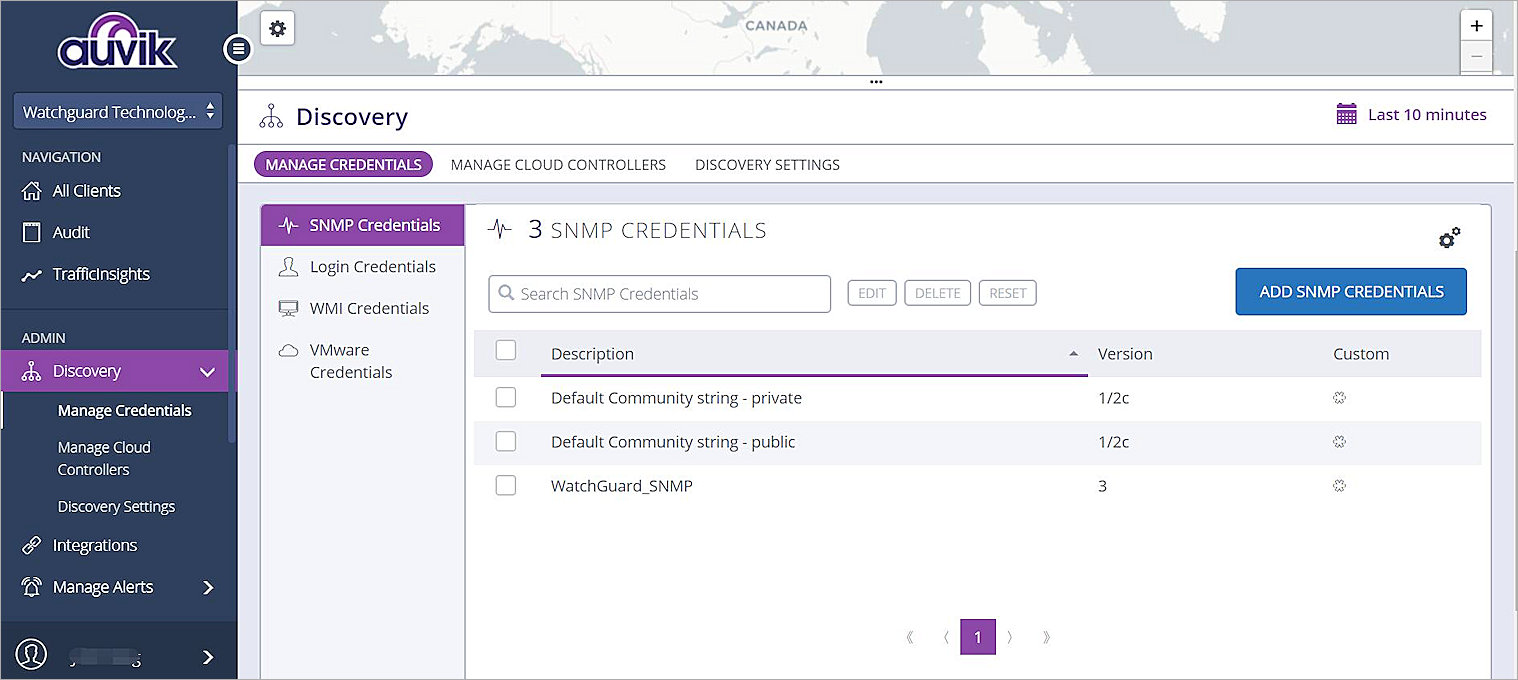Image resolution: width=1518 pixels, height=680 pixels.
Task: Open the Discovery Settings tab
Action: 767,165
